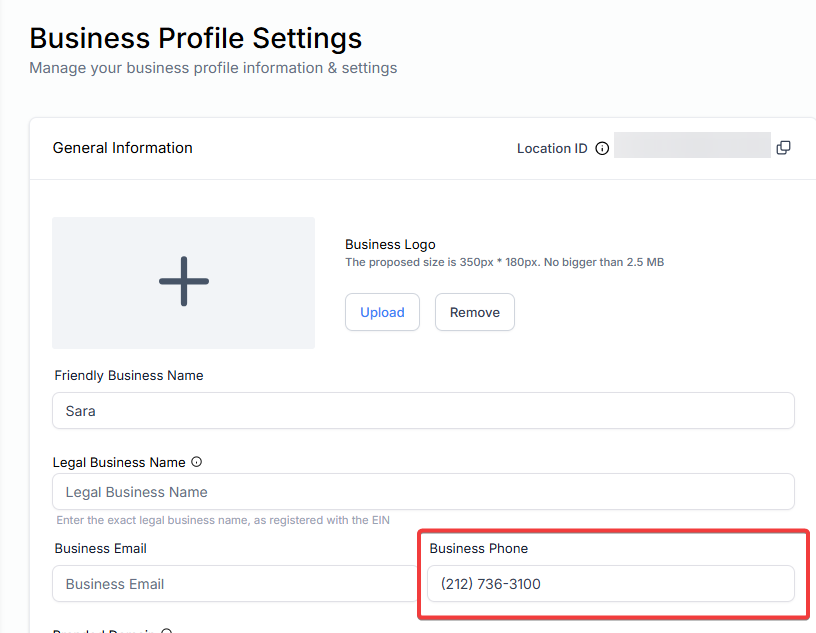This screenshot has height=633, width=816.
Task: Click the General Information section header
Action: [122, 148]
